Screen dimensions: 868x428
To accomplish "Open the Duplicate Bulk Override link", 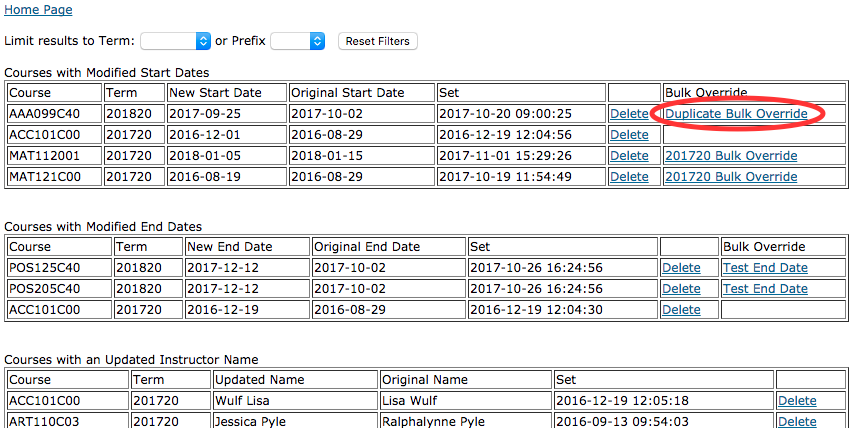I will pyautogui.click(x=736, y=114).
